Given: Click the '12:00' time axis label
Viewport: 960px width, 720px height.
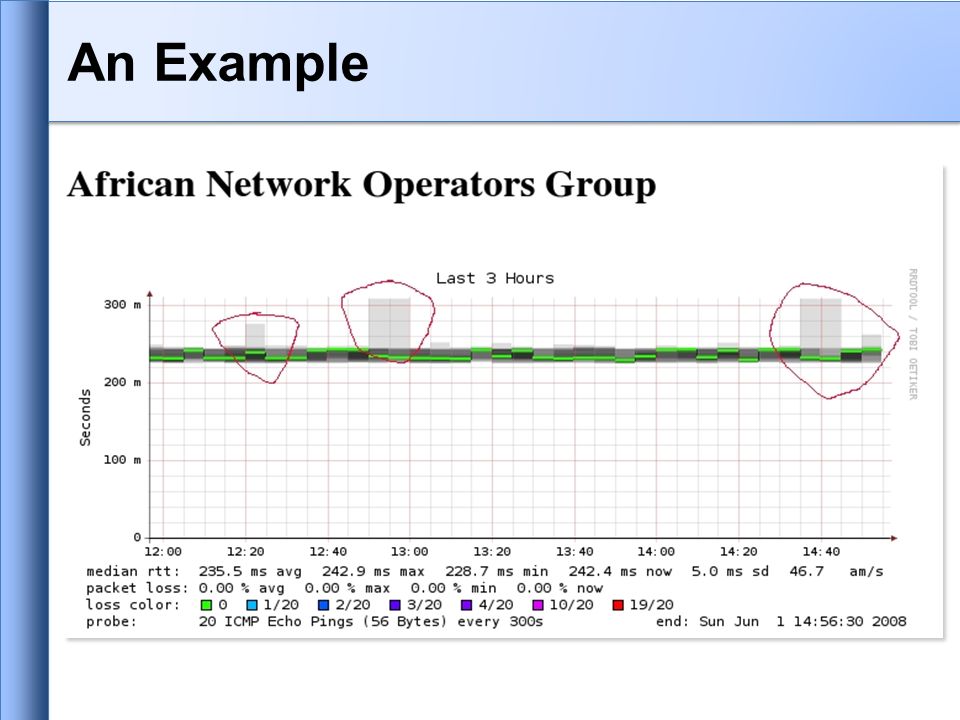Looking at the screenshot, I should (x=163, y=552).
